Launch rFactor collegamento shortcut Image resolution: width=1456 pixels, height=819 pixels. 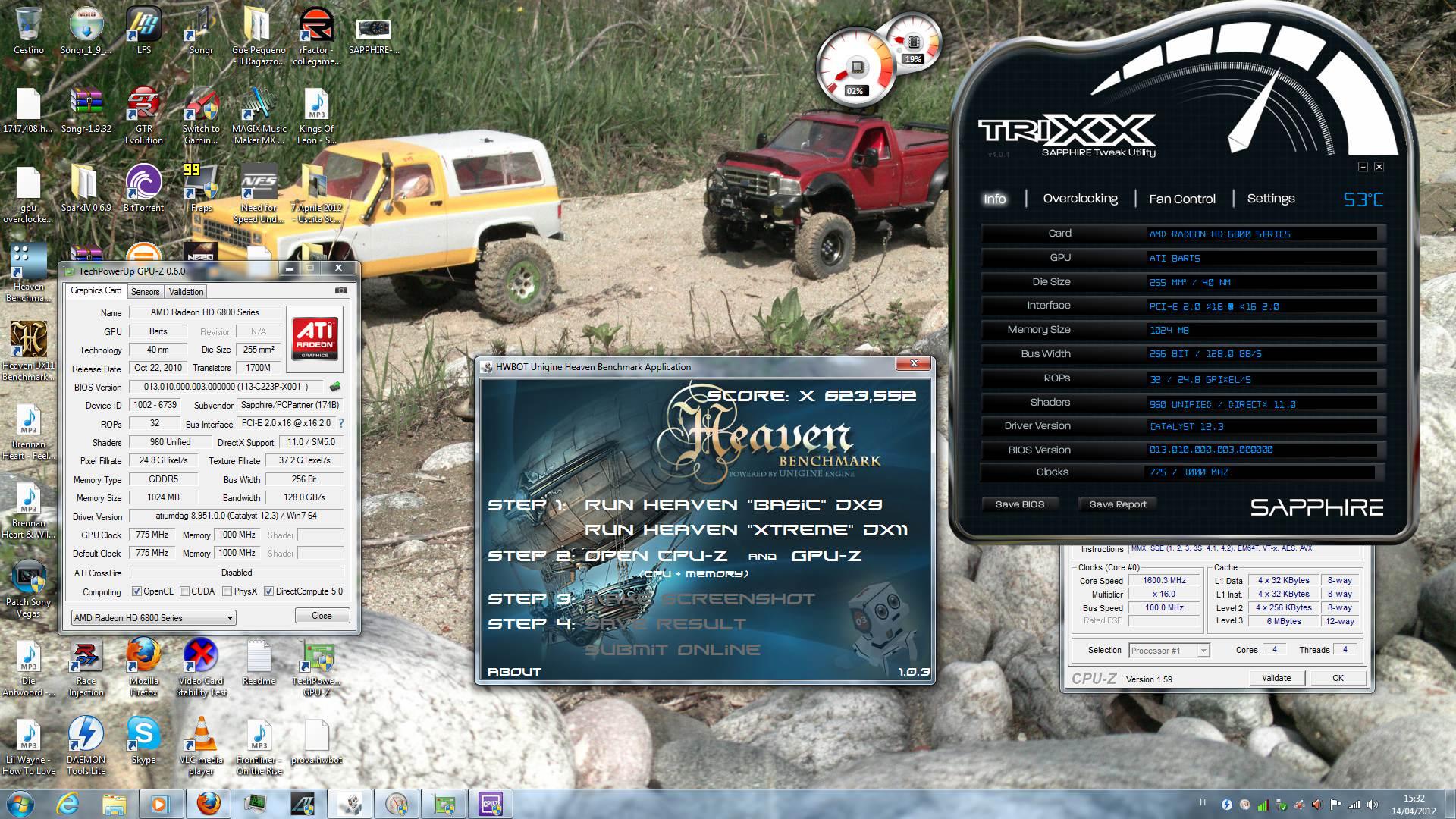(x=316, y=36)
